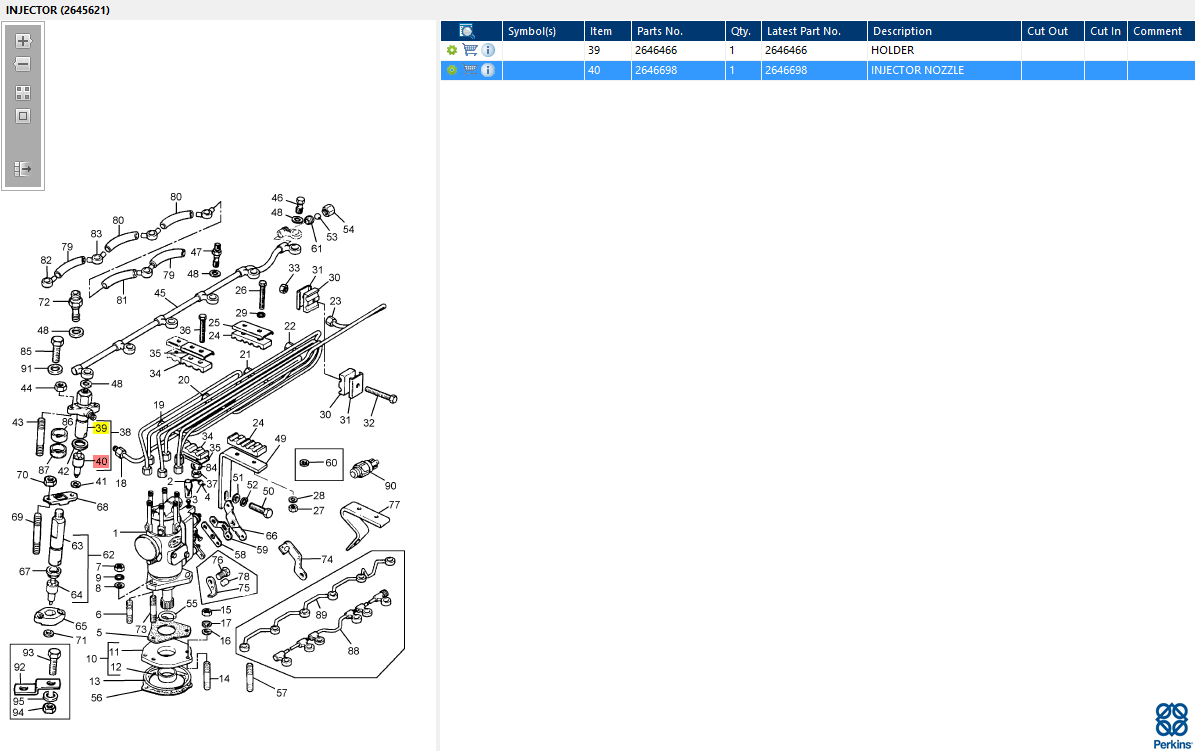Click the Perkins logo
This screenshot has width=1195, height=751.
point(1171,725)
